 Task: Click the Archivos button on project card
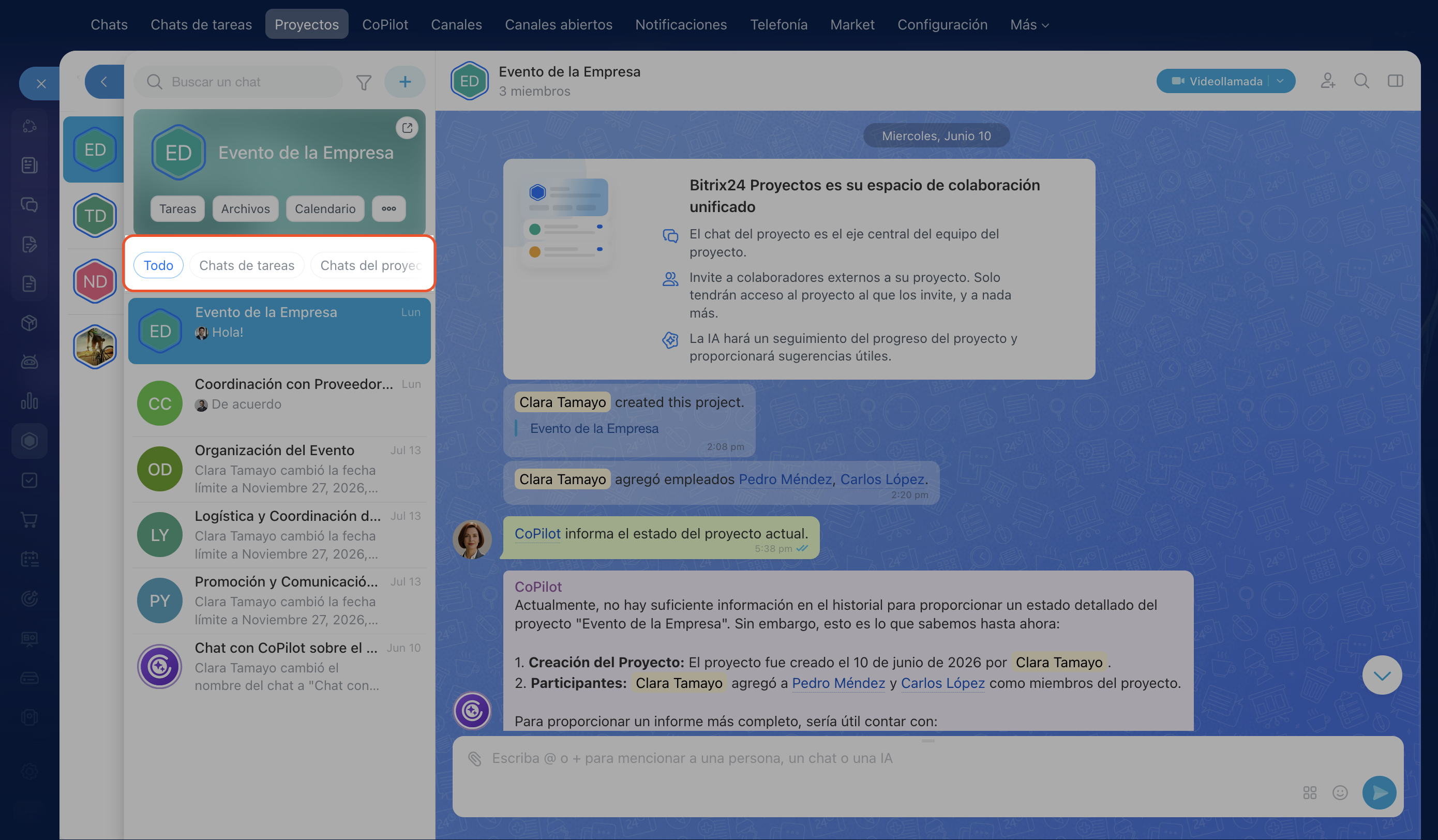coord(245,209)
